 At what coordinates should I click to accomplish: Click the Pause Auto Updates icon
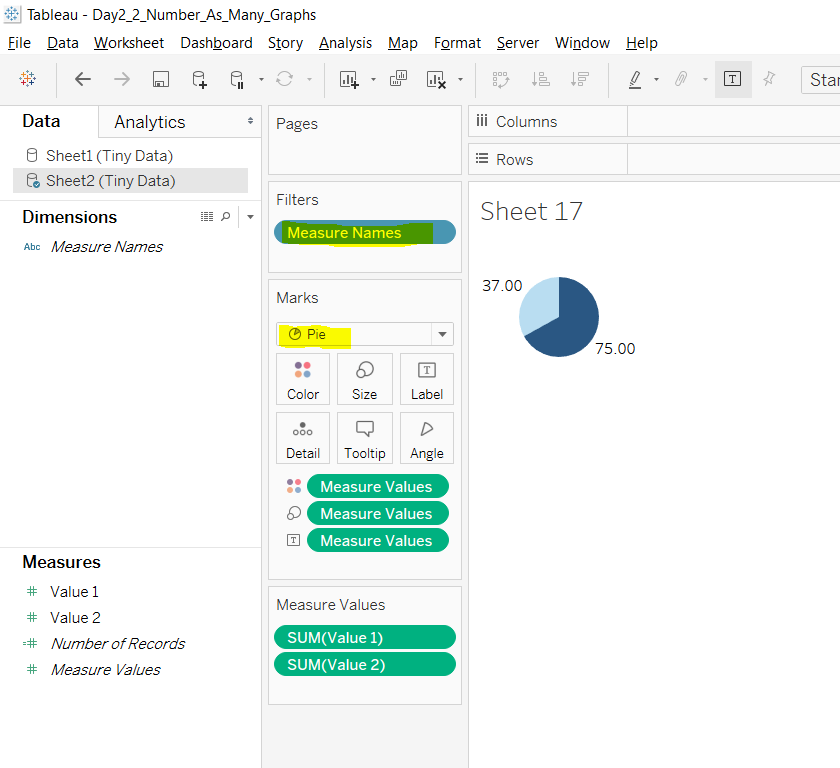click(x=237, y=79)
